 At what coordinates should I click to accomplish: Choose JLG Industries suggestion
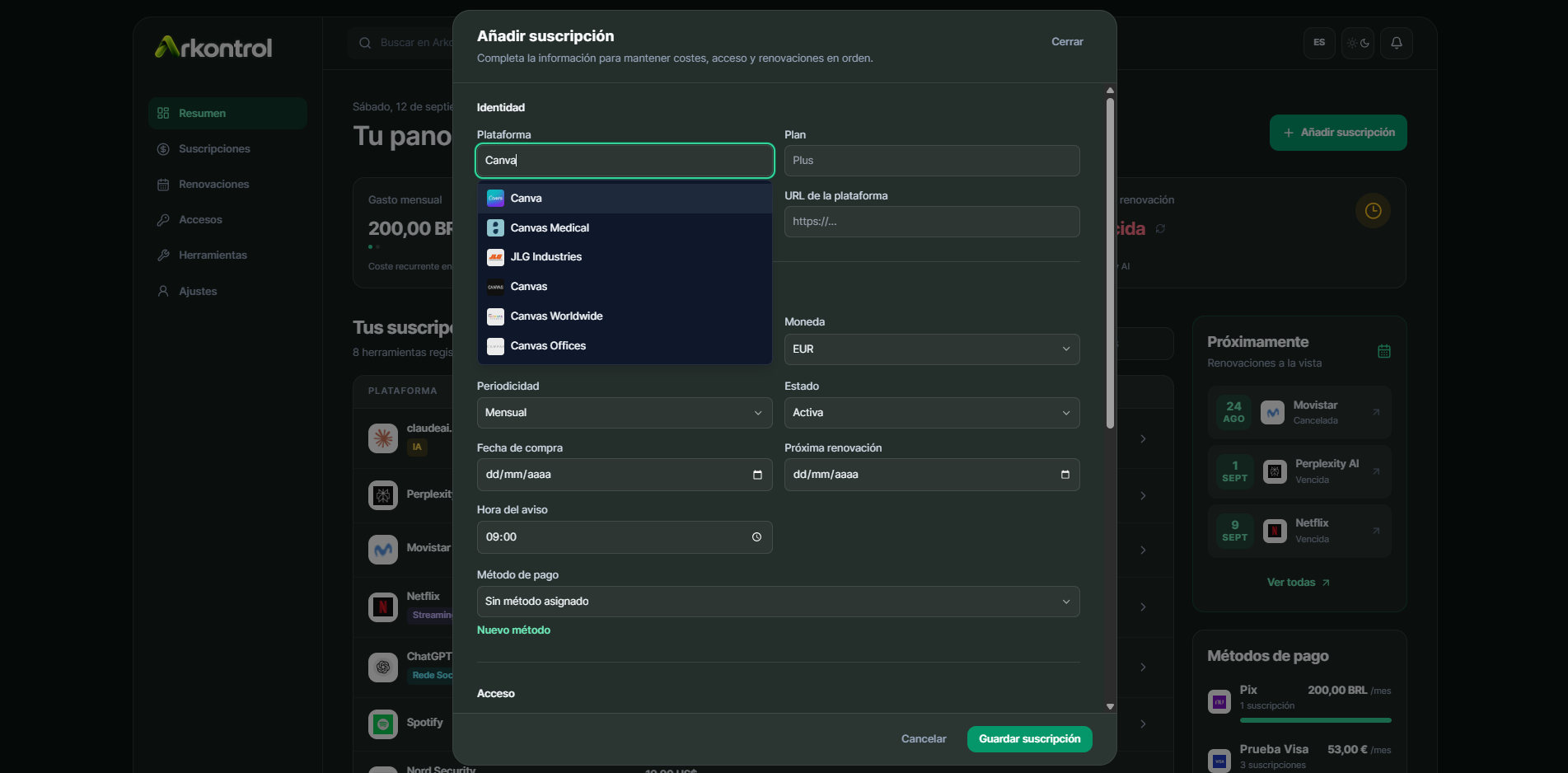(625, 257)
